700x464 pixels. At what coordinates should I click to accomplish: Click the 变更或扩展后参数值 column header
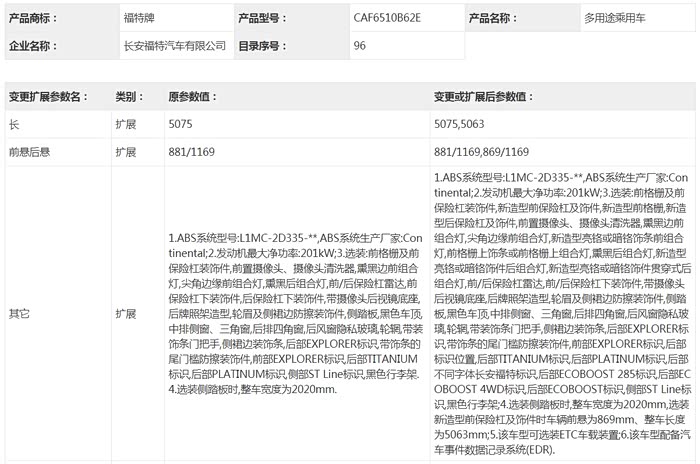483,96
